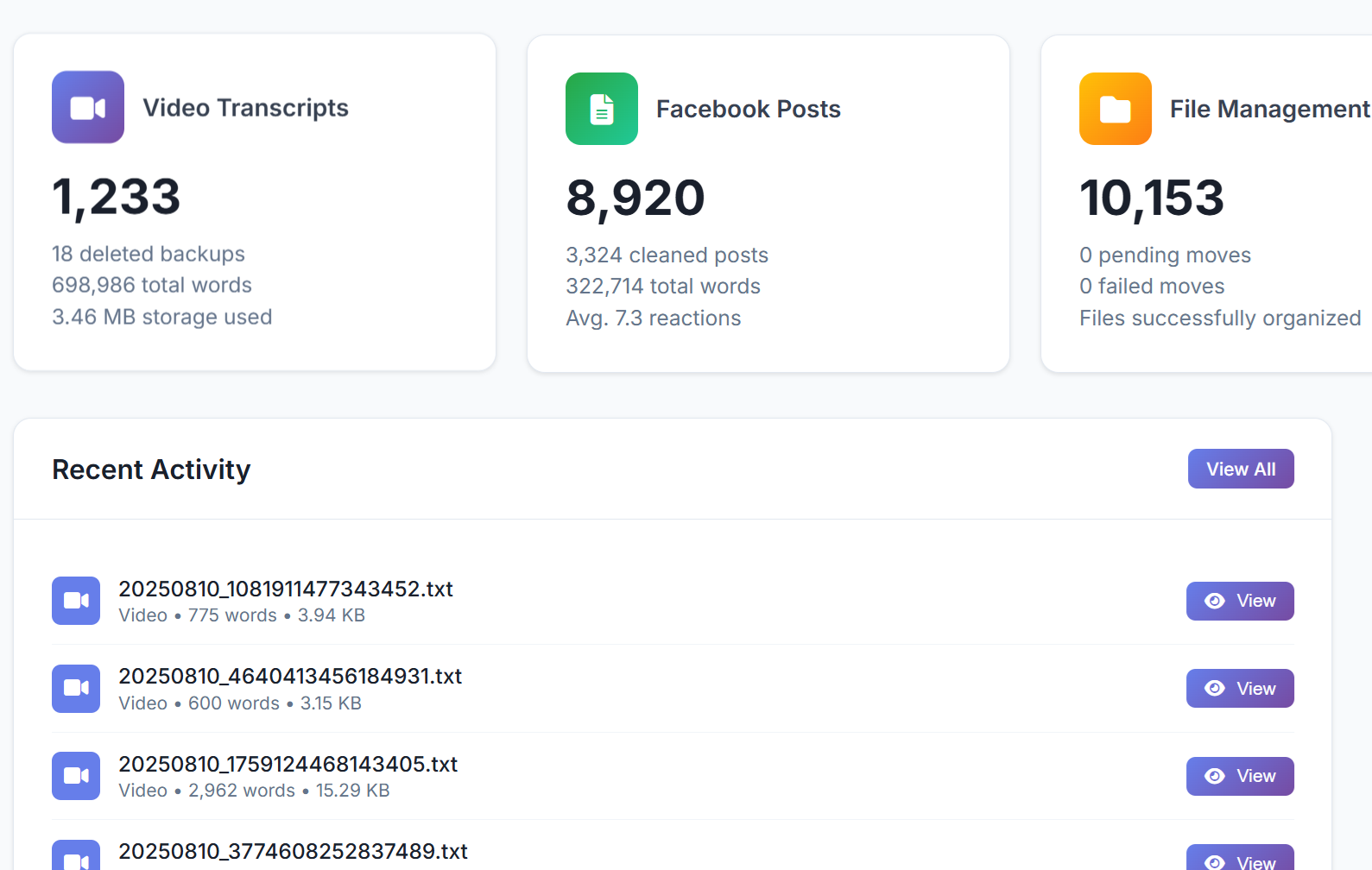View the file 20250810_1759124468143405.txt
Screen dimensions: 1372x870
[1240, 776]
